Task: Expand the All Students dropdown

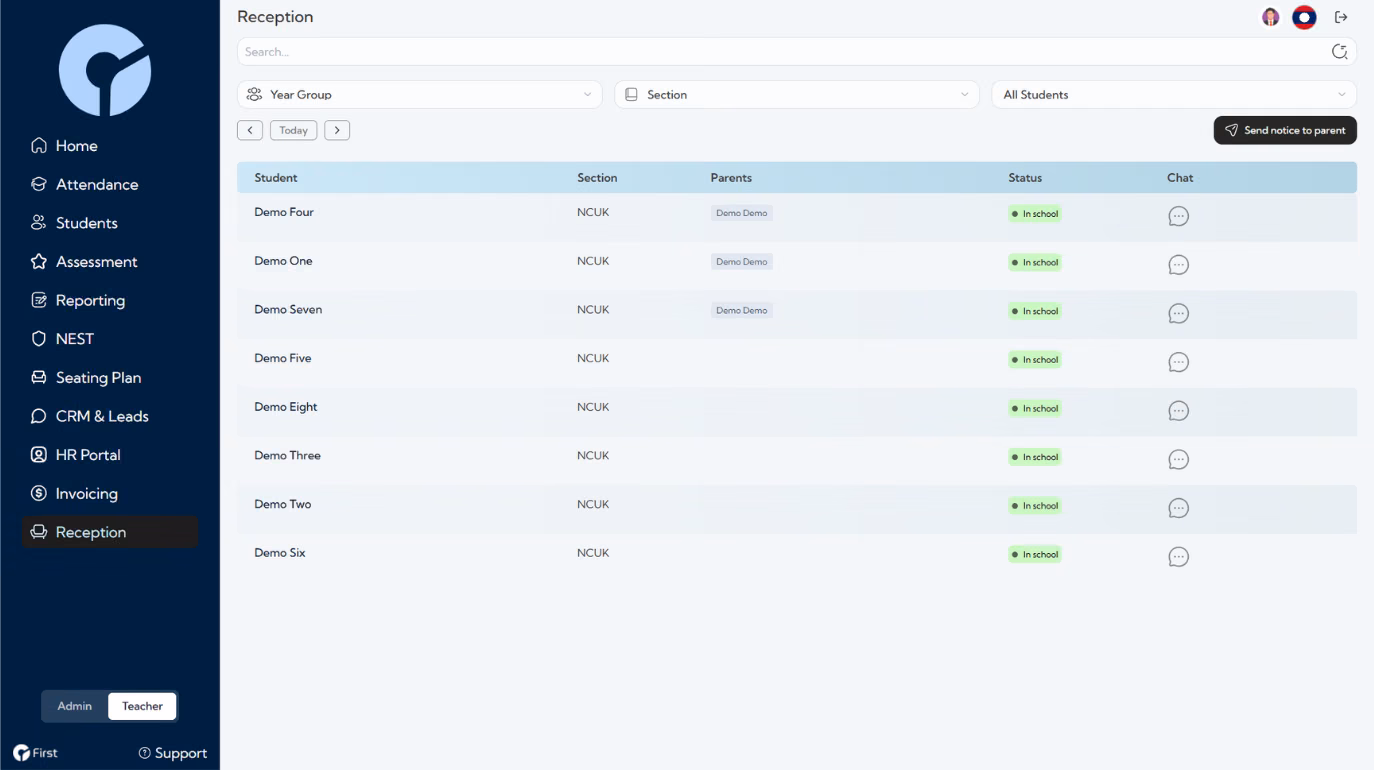Action: pos(1174,95)
